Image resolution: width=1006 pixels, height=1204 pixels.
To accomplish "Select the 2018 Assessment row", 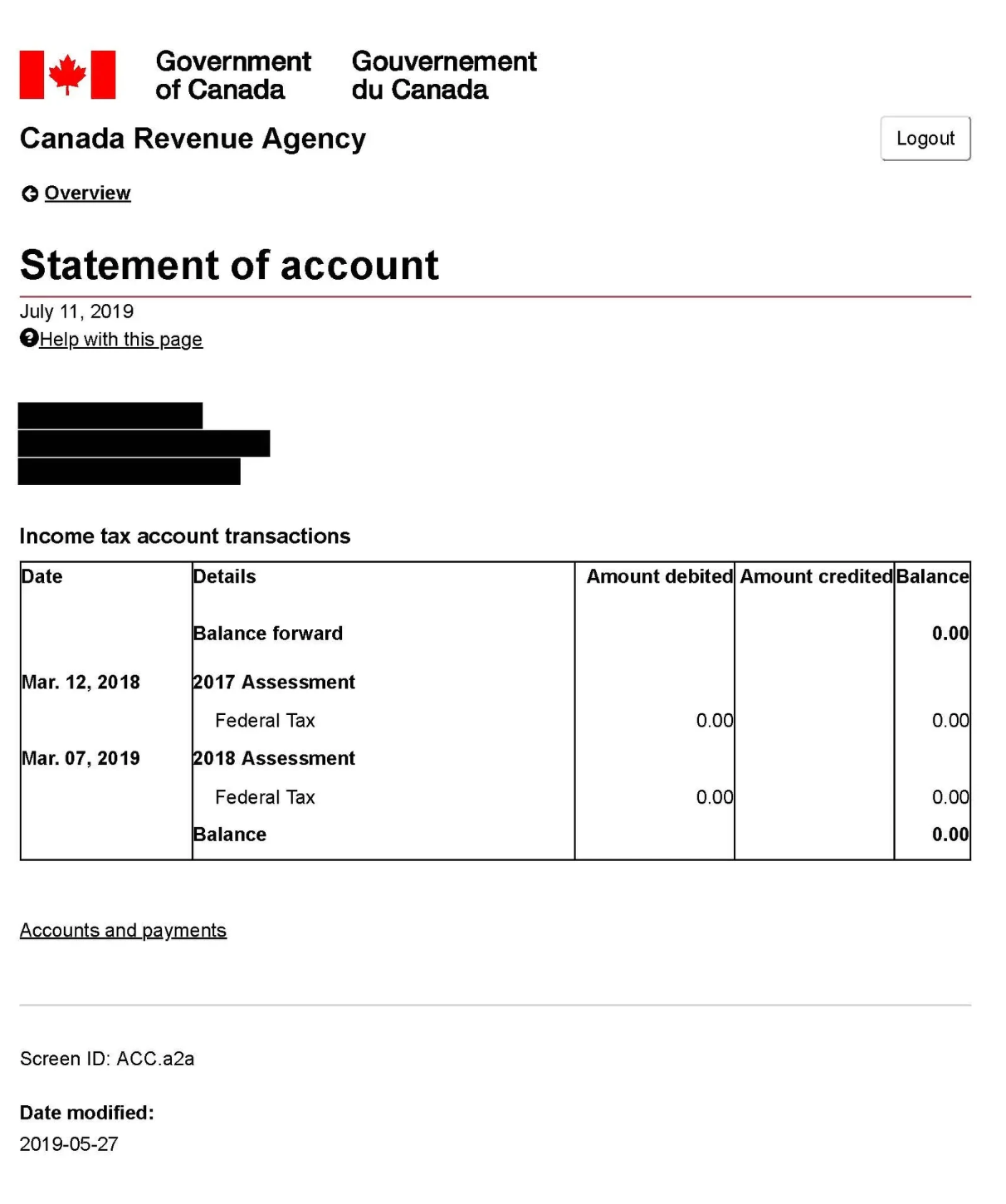I will click(274, 758).
